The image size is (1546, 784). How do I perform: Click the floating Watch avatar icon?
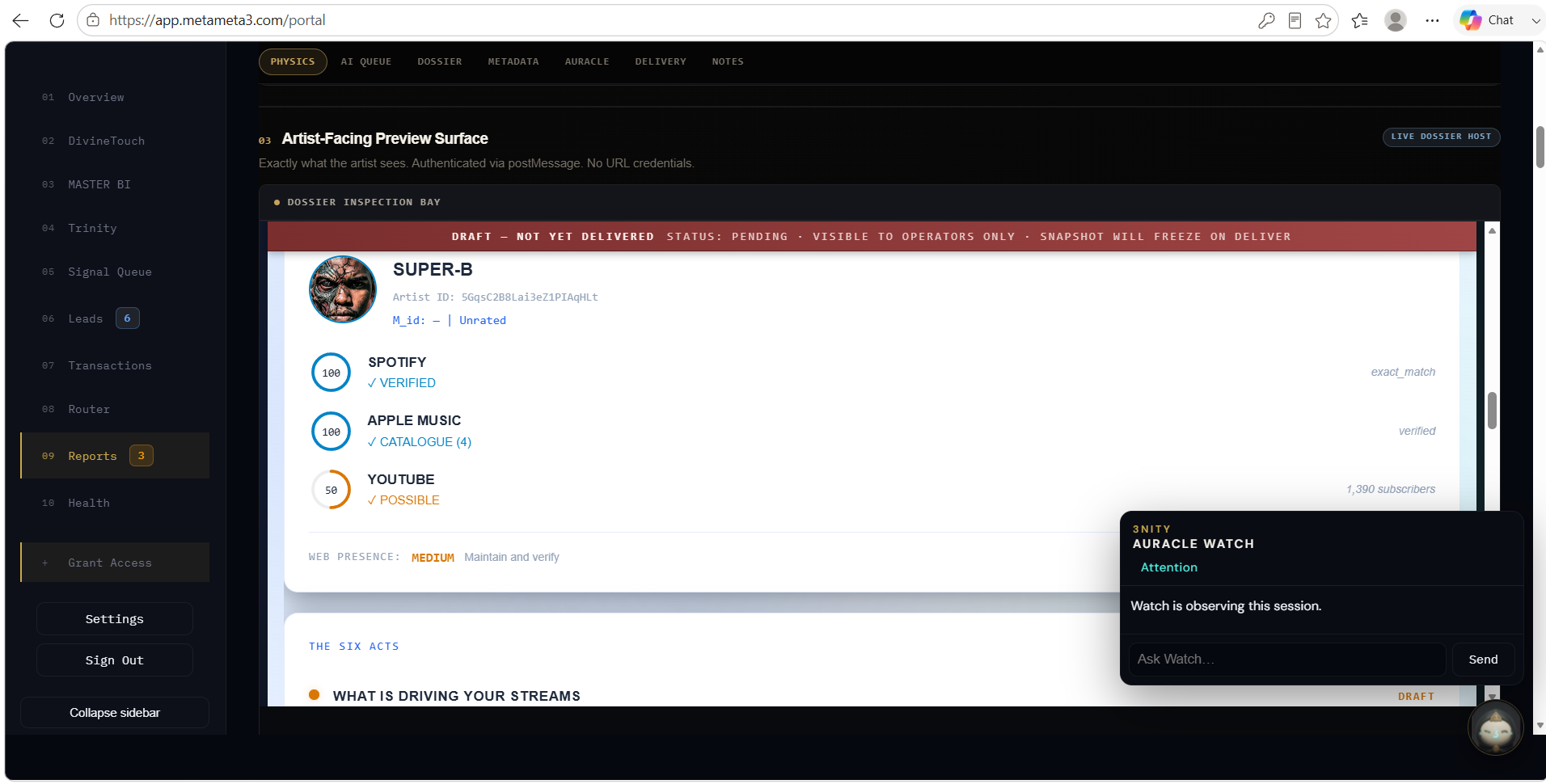pos(1495,728)
